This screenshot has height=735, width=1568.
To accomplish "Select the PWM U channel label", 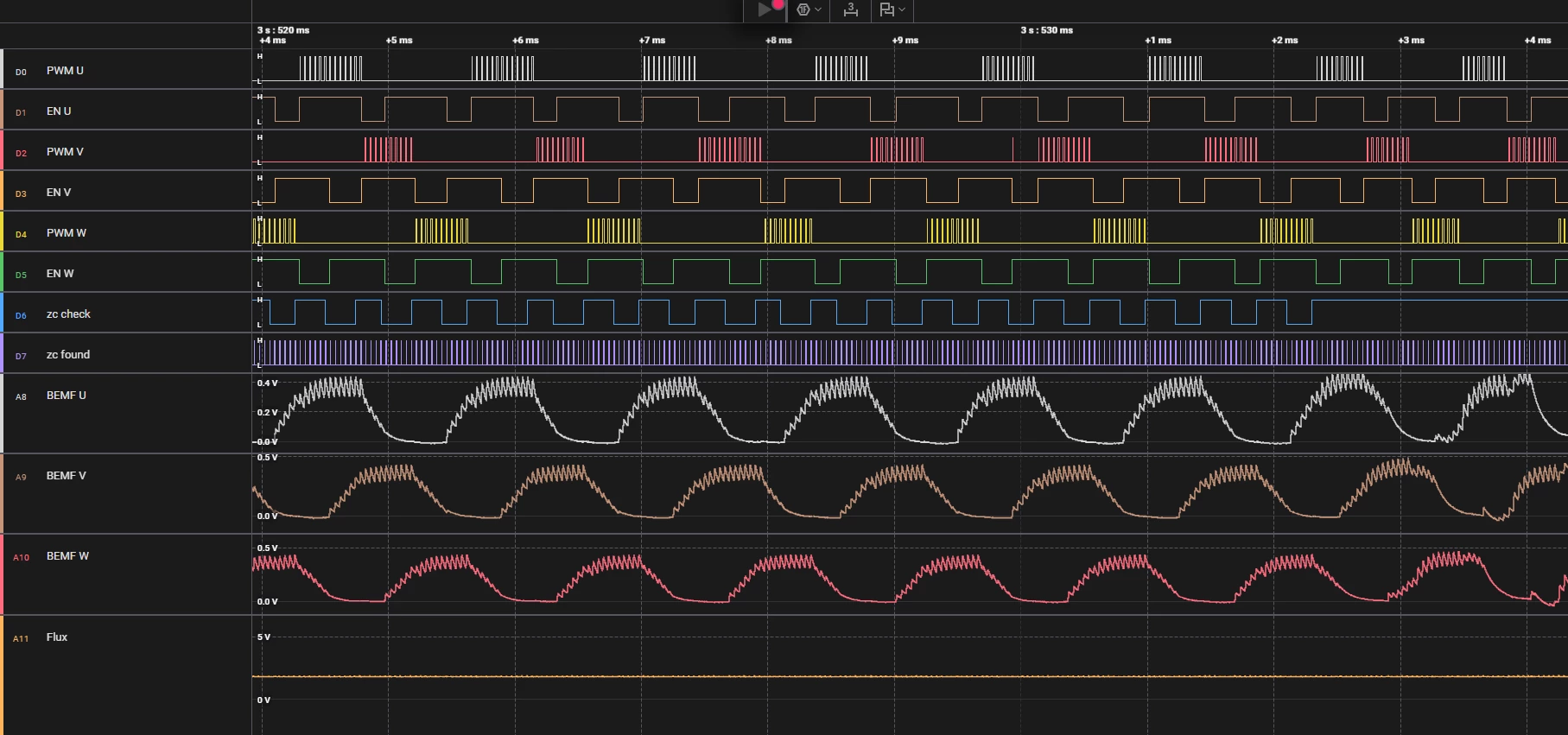I will coord(65,71).
